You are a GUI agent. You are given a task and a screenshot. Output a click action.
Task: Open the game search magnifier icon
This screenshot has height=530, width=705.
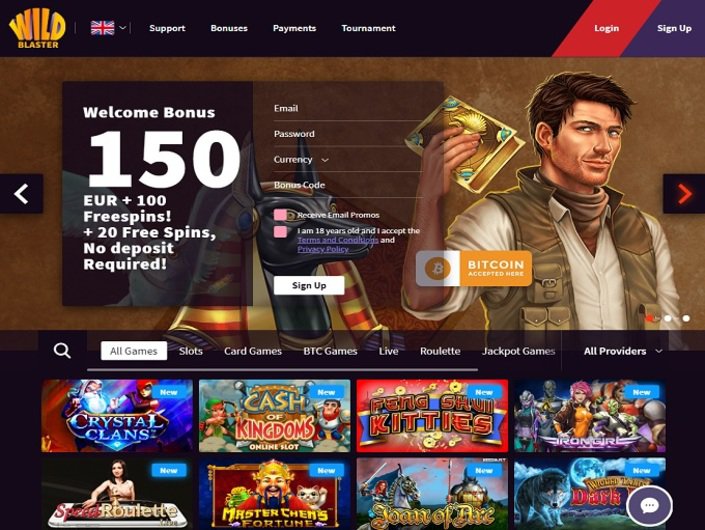(x=62, y=350)
